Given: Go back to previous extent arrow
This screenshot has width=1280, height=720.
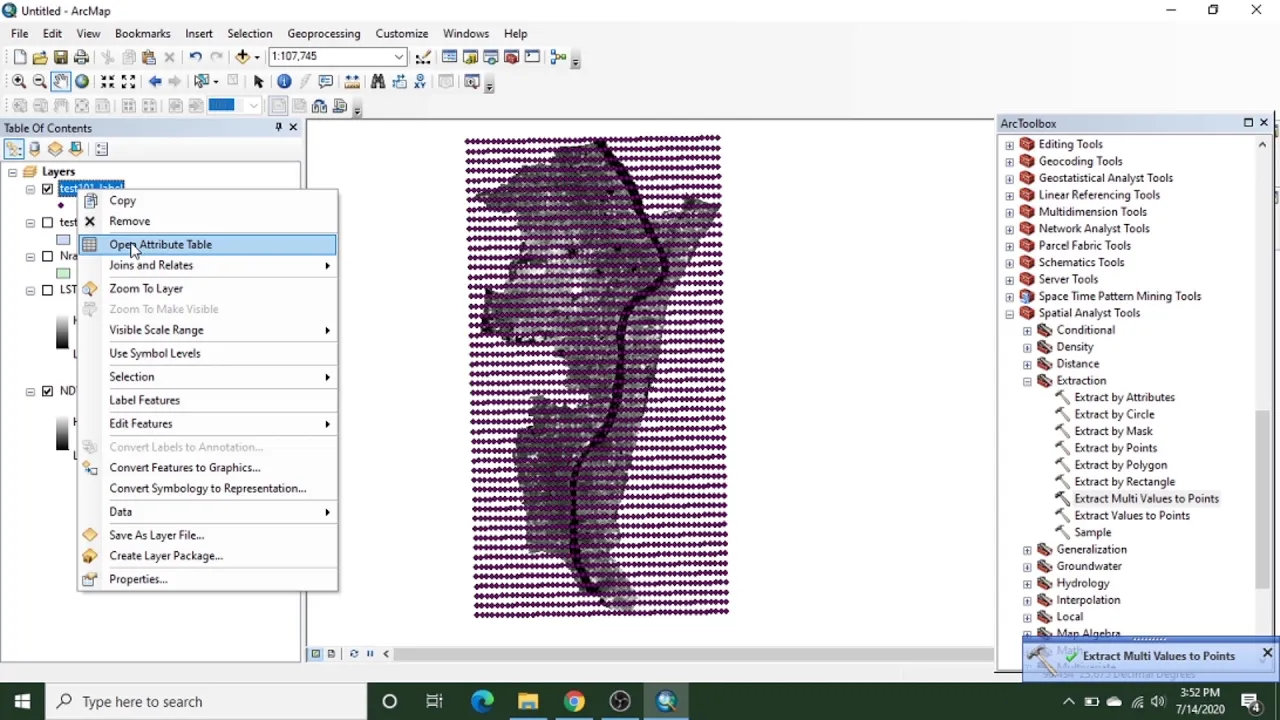Looking at the screenshot, I should 155,81.
